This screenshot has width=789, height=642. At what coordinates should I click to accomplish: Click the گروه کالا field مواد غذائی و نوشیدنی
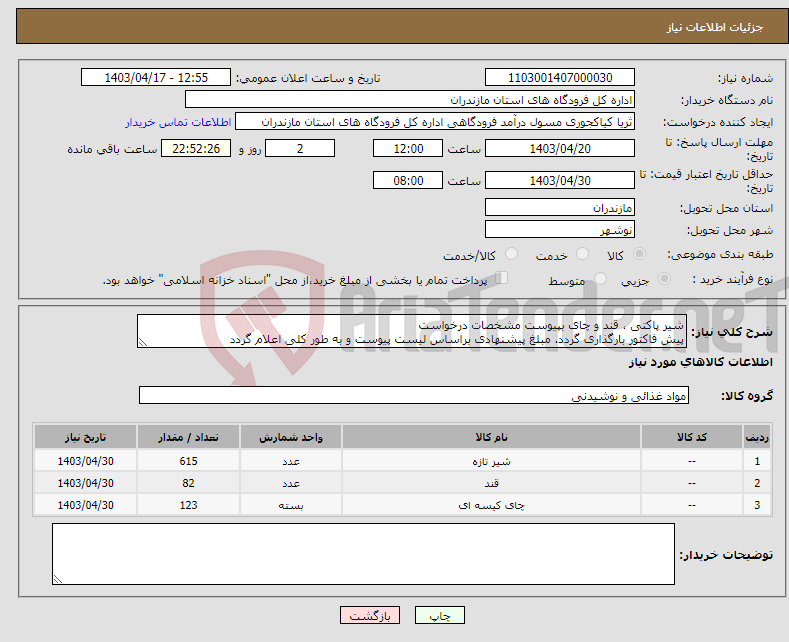point(414,395)
